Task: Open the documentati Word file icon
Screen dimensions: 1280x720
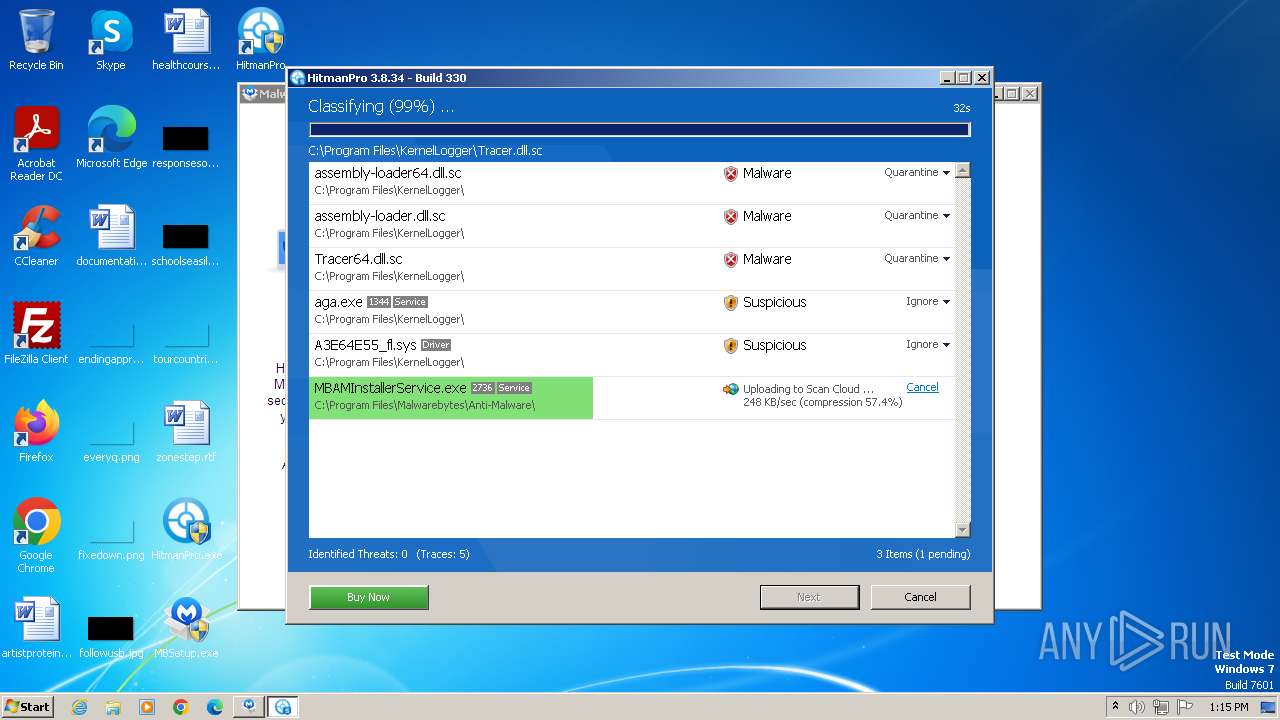Action: pyautogui.click(x=111, y=236)
